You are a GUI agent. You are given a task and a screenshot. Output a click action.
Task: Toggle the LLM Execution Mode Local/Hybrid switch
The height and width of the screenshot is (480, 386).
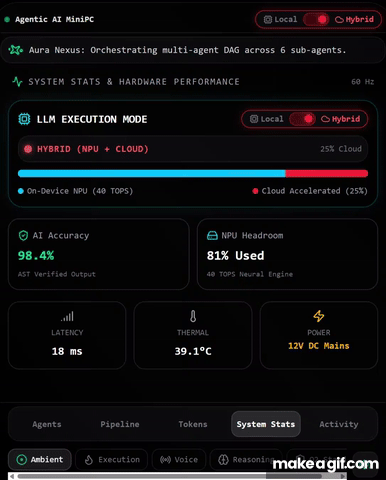click(302, 119)
